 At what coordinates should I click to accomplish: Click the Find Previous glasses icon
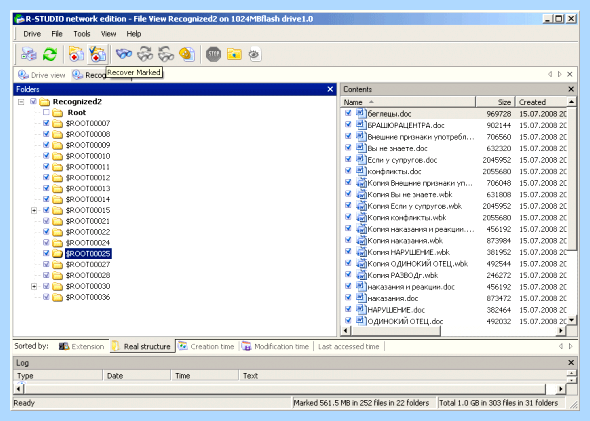[x=166, y=54]
